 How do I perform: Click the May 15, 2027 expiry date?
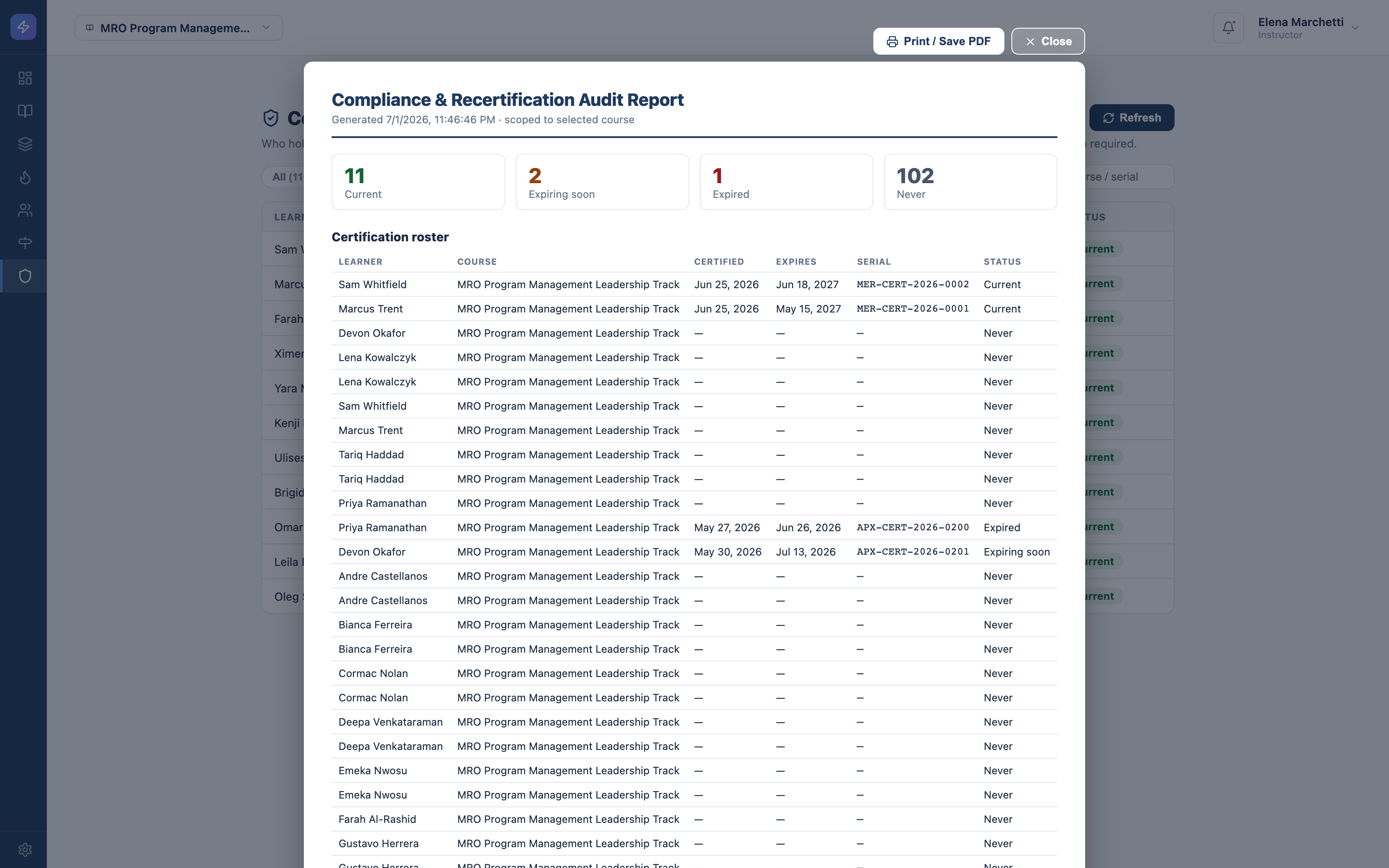coord(808,309)
